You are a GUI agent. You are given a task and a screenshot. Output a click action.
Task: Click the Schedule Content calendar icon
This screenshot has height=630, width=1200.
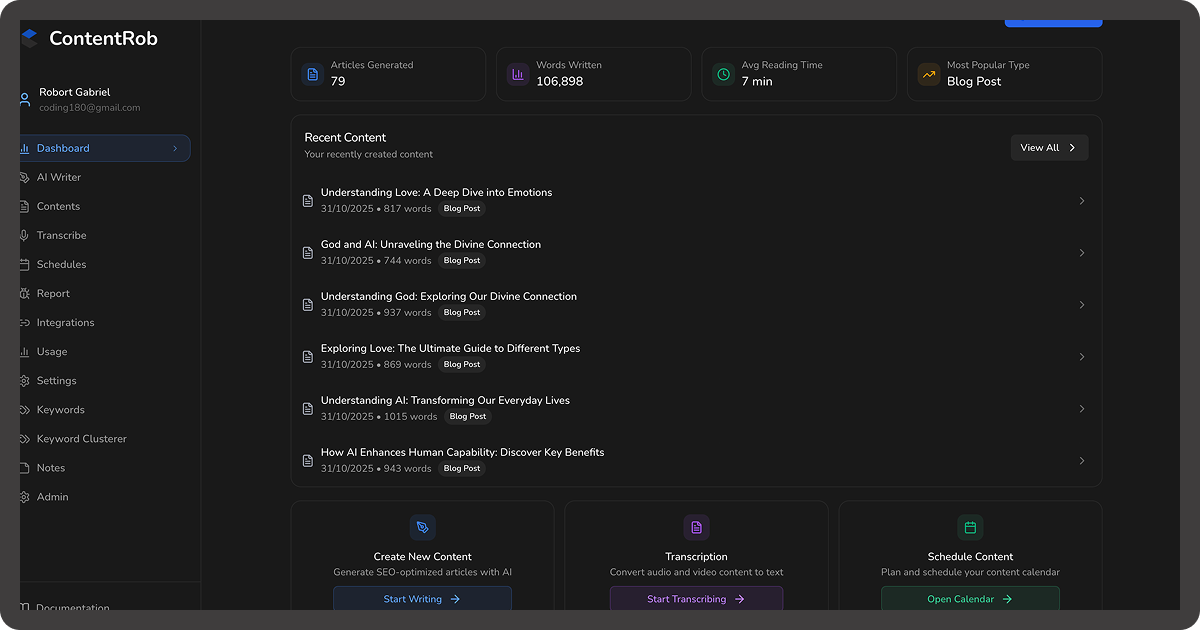click(970, 527)
